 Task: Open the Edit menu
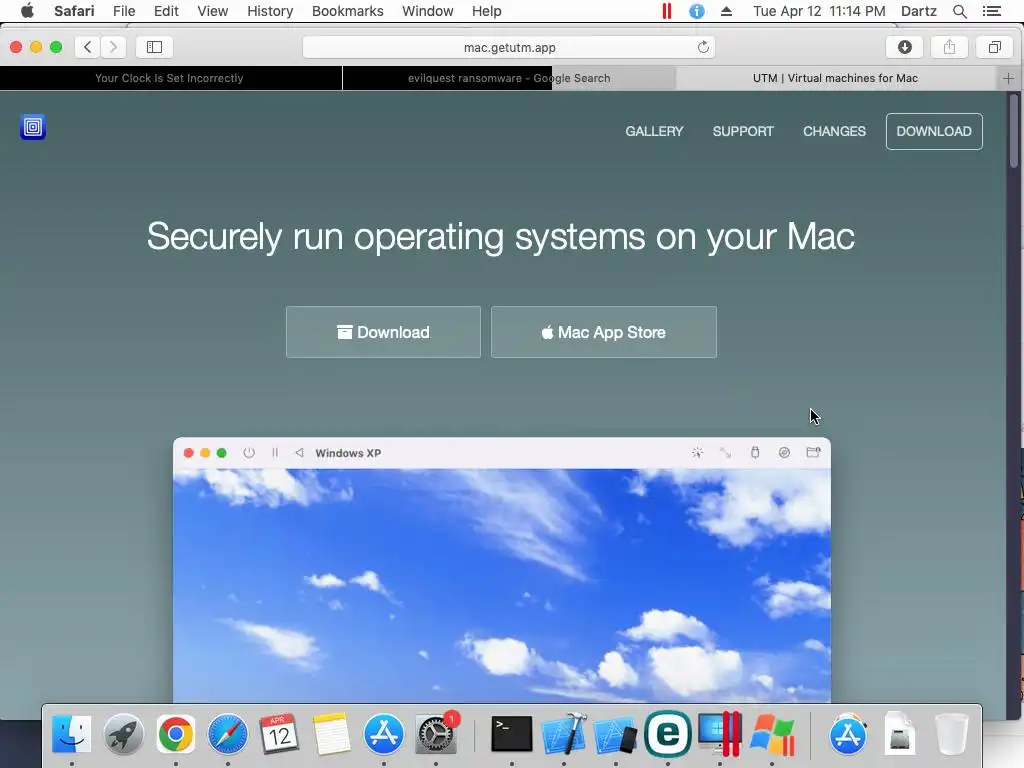166,11
